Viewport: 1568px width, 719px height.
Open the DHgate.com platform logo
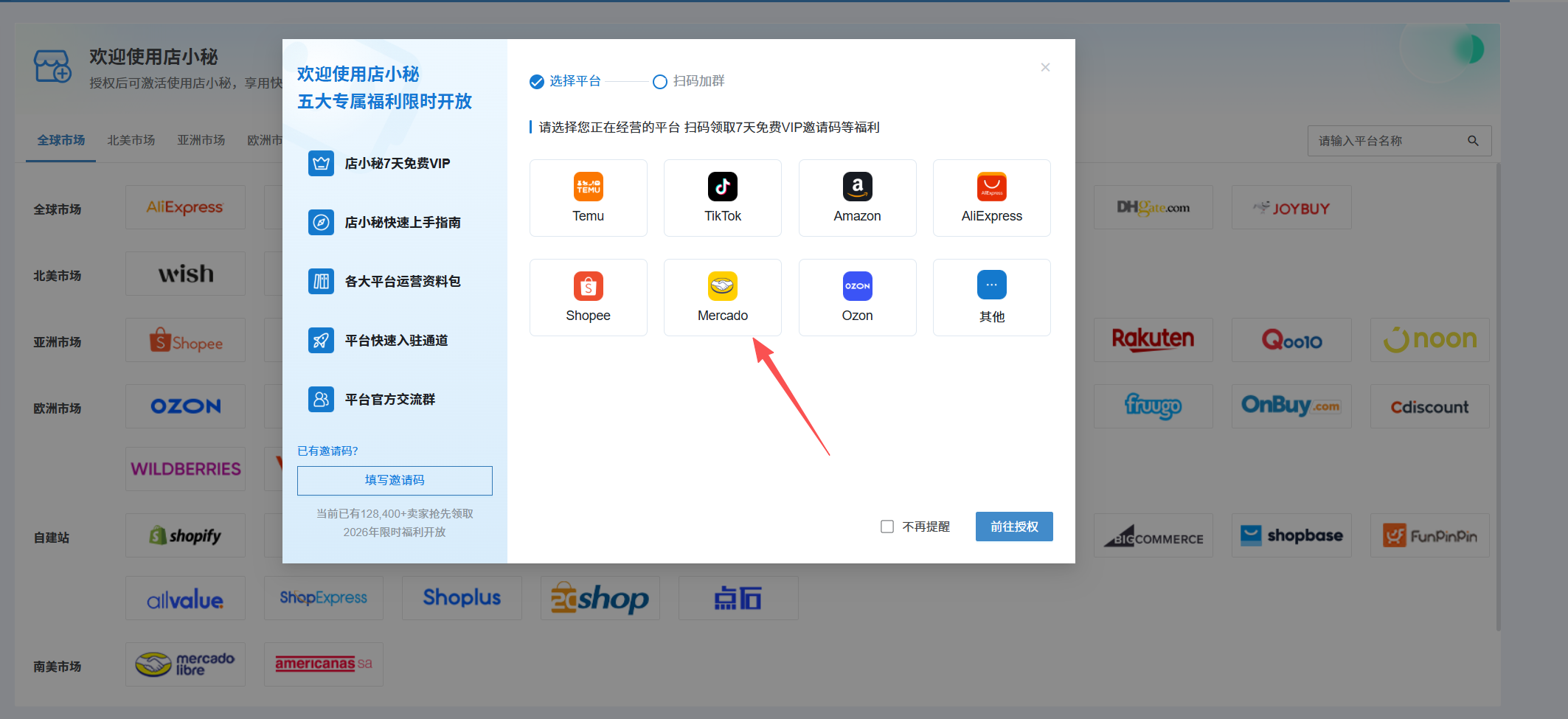1153,207
